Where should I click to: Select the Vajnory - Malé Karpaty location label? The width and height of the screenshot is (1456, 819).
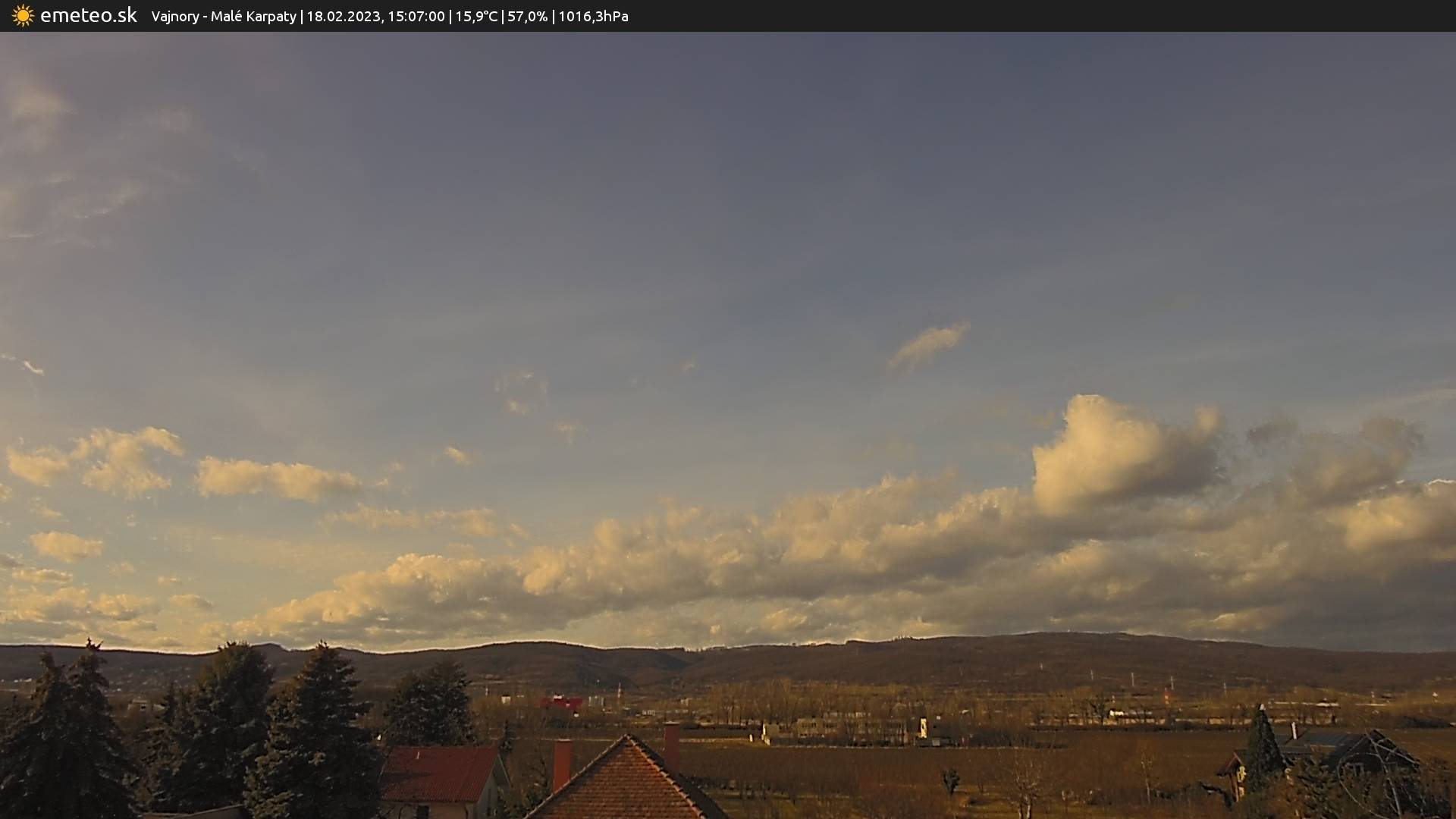point(224,16)
